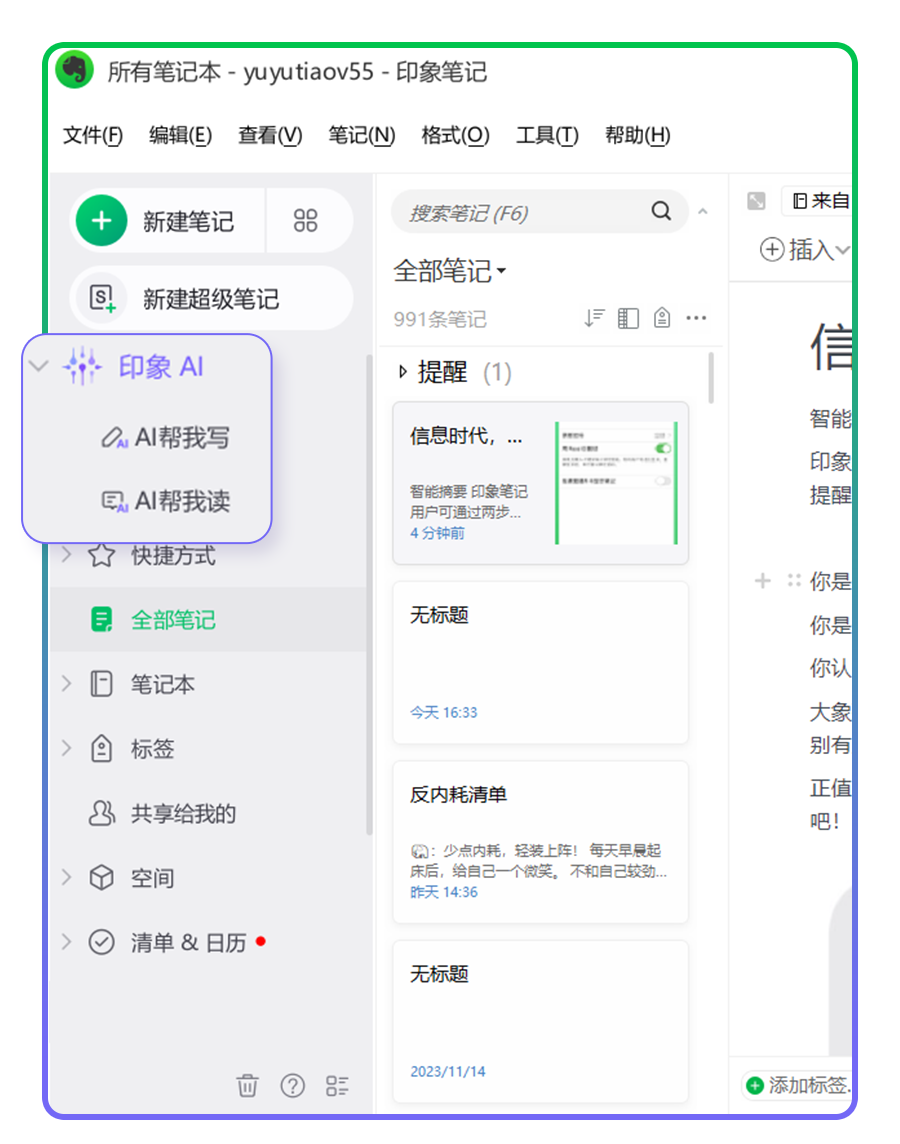Click the list layout icon at sidebar bottom
Screen dimensions: 900x1144
pyautogui.click(x=337, y=1086)
